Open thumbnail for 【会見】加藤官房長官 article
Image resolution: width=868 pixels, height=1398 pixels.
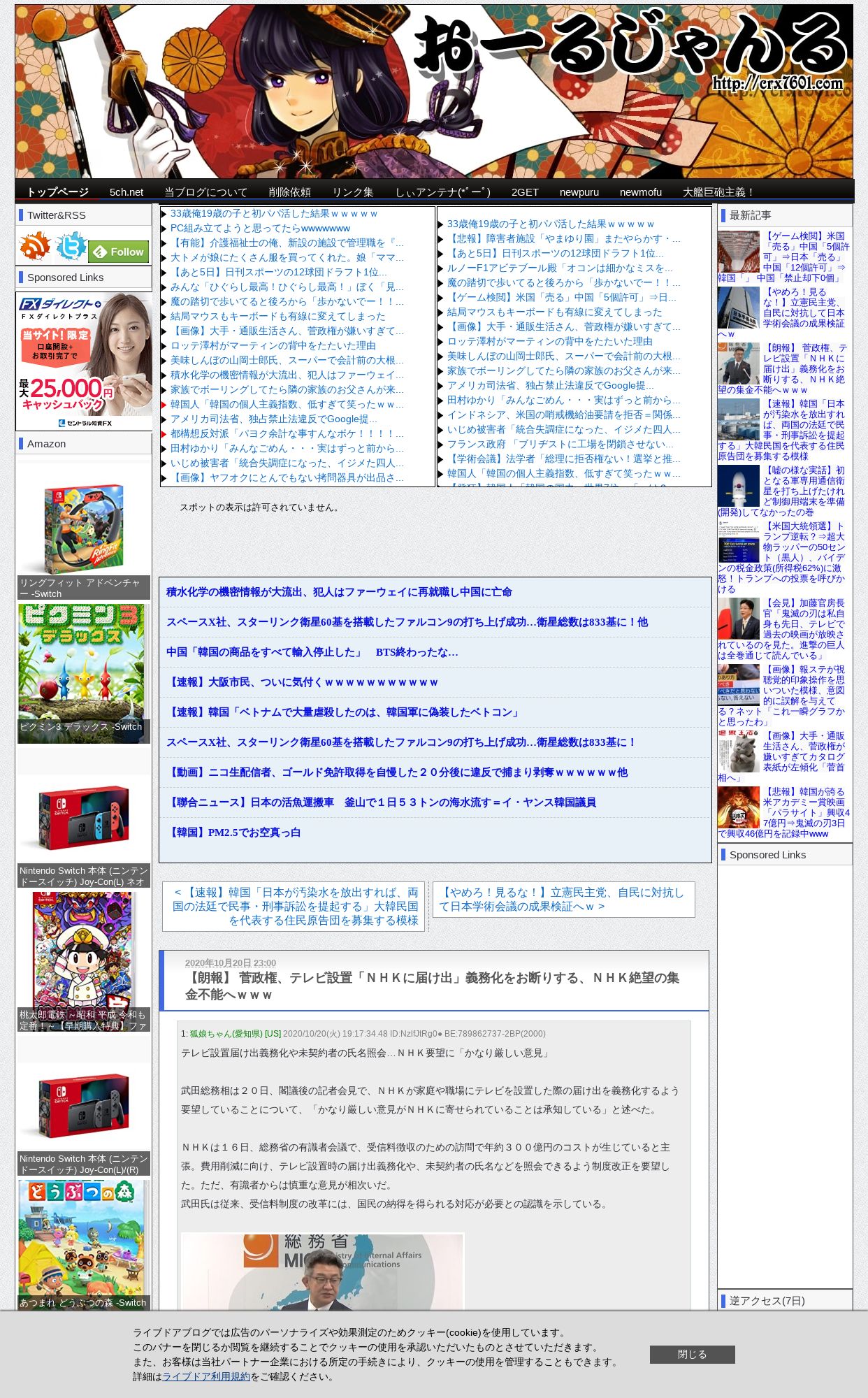click(x=739, y=619)
